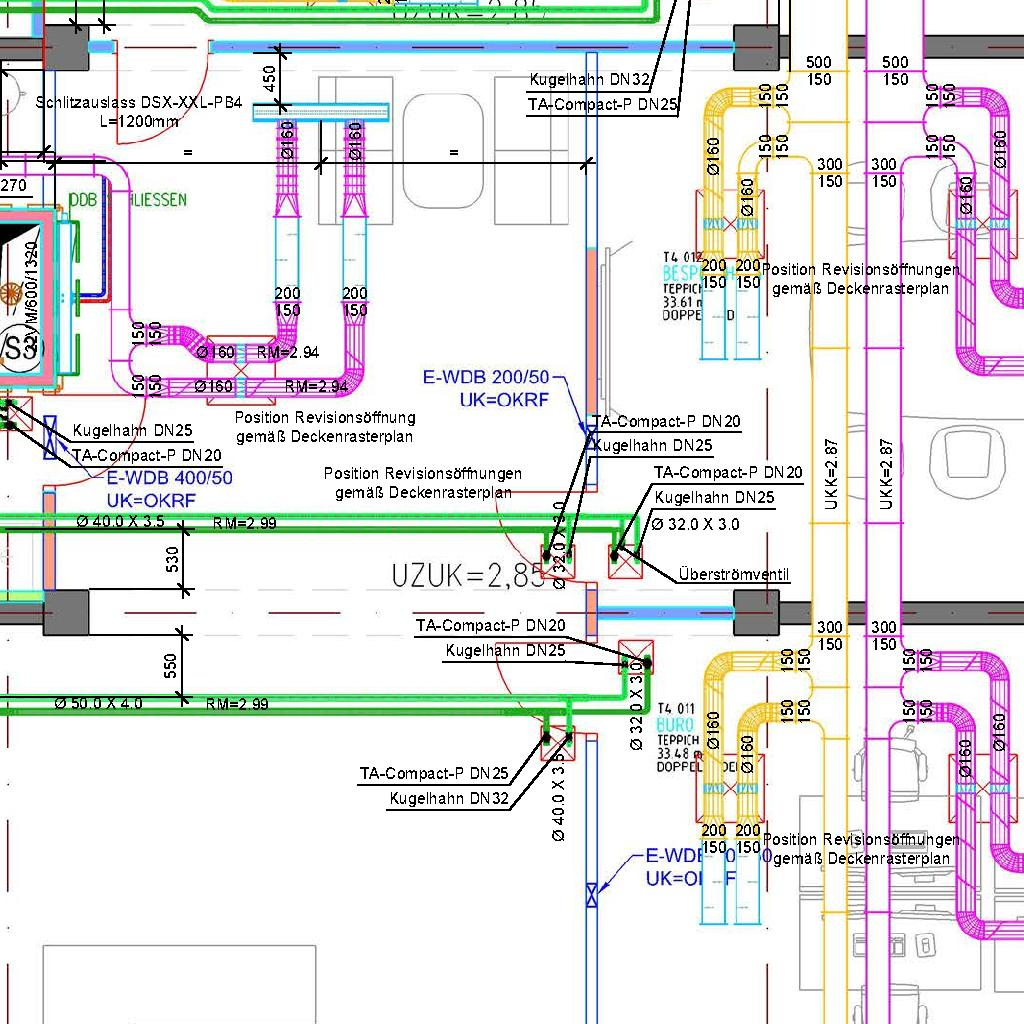Select the horizontal Ø 32.0 X 3.0 label
This screenshot has width=1024, height=1024.
pyautogui.click(x=695, y=524)
